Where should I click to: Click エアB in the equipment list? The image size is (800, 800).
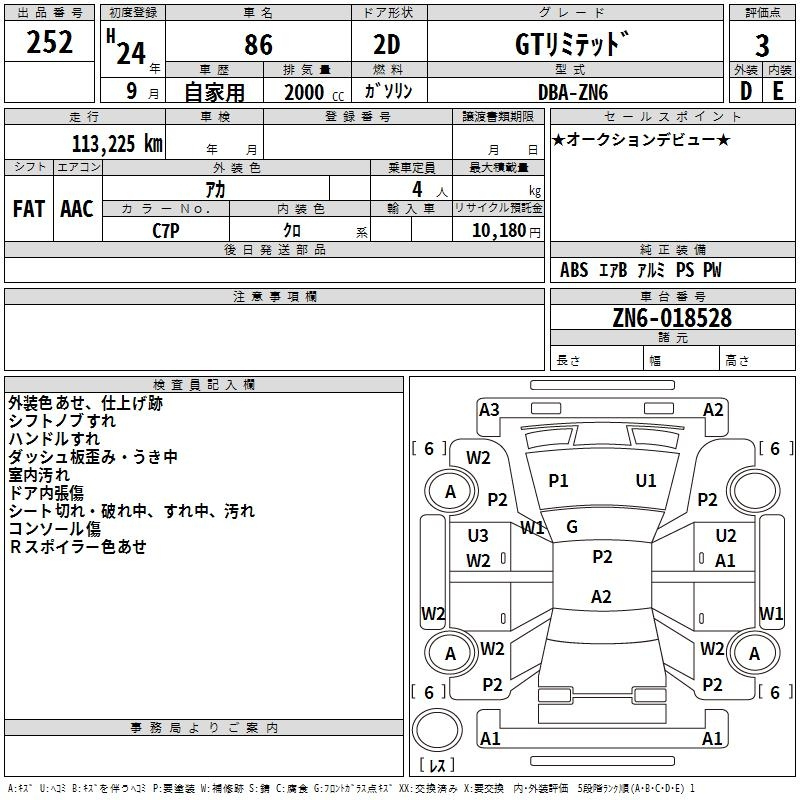(x=612, y=269)
